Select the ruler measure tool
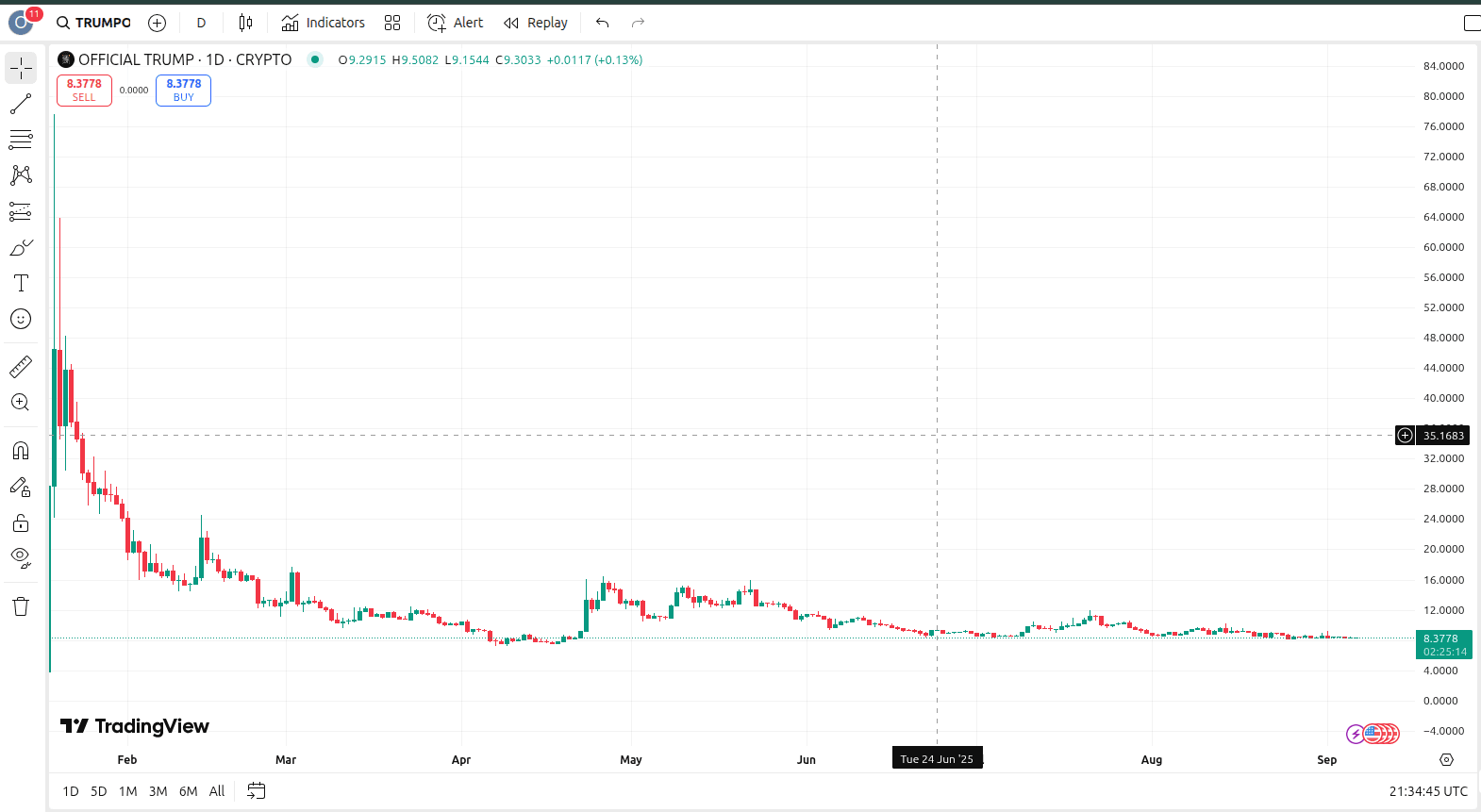 21,366
